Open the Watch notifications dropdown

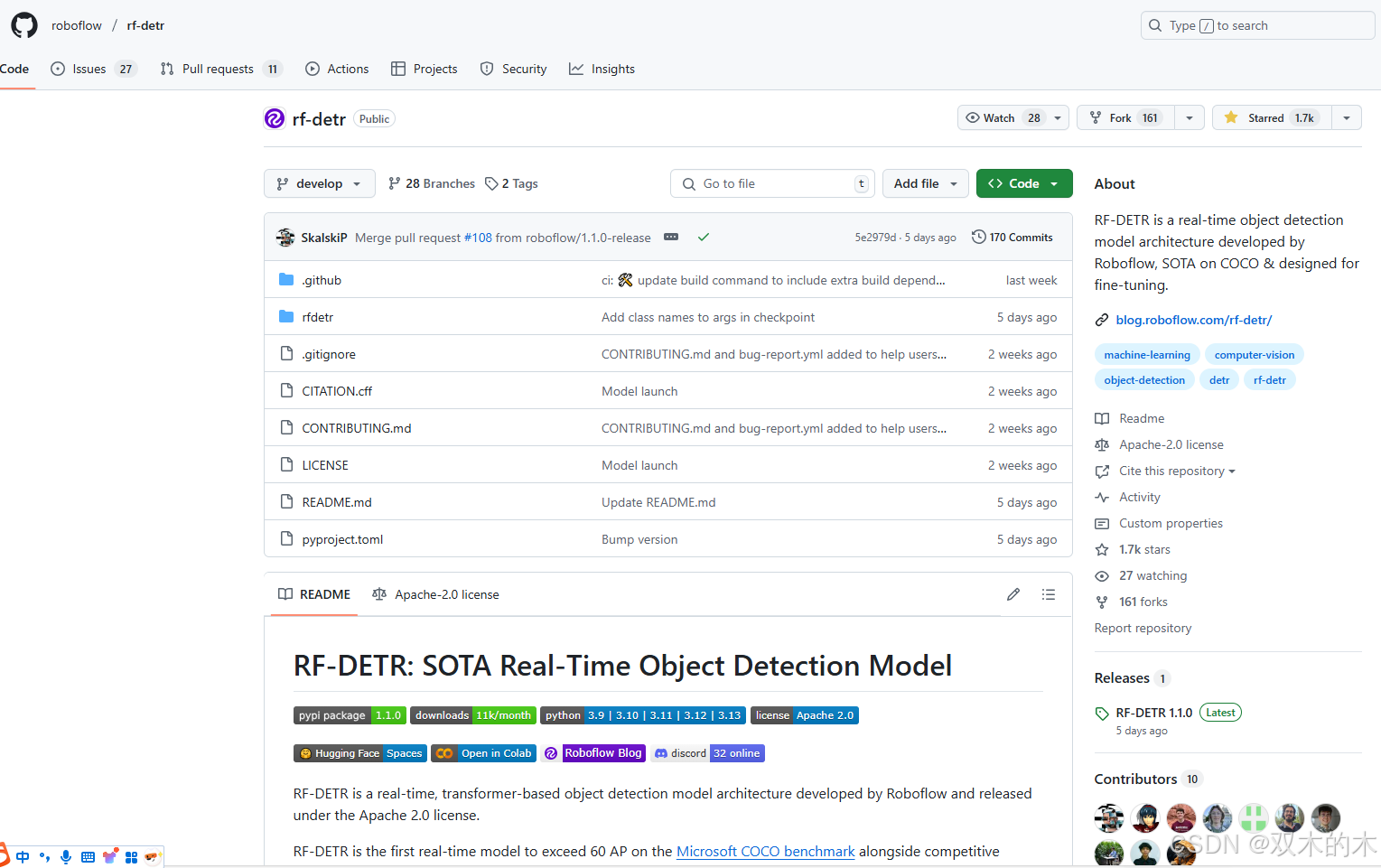(1013, 117)
